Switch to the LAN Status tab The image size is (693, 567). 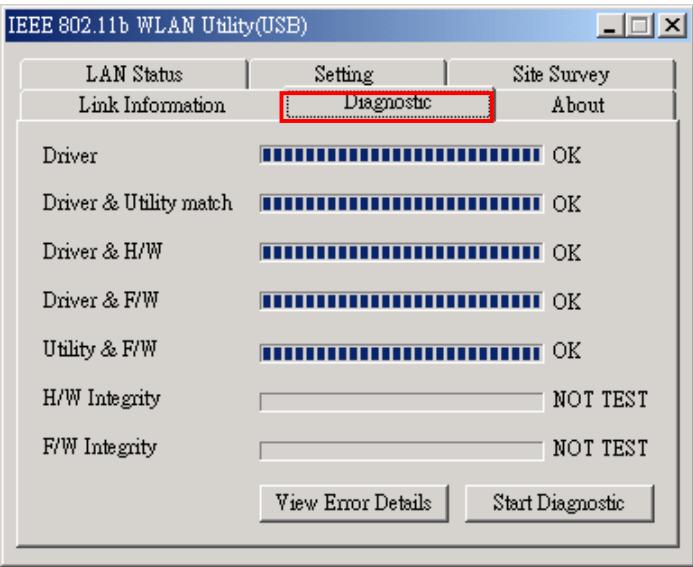click(x=134, y=74)
